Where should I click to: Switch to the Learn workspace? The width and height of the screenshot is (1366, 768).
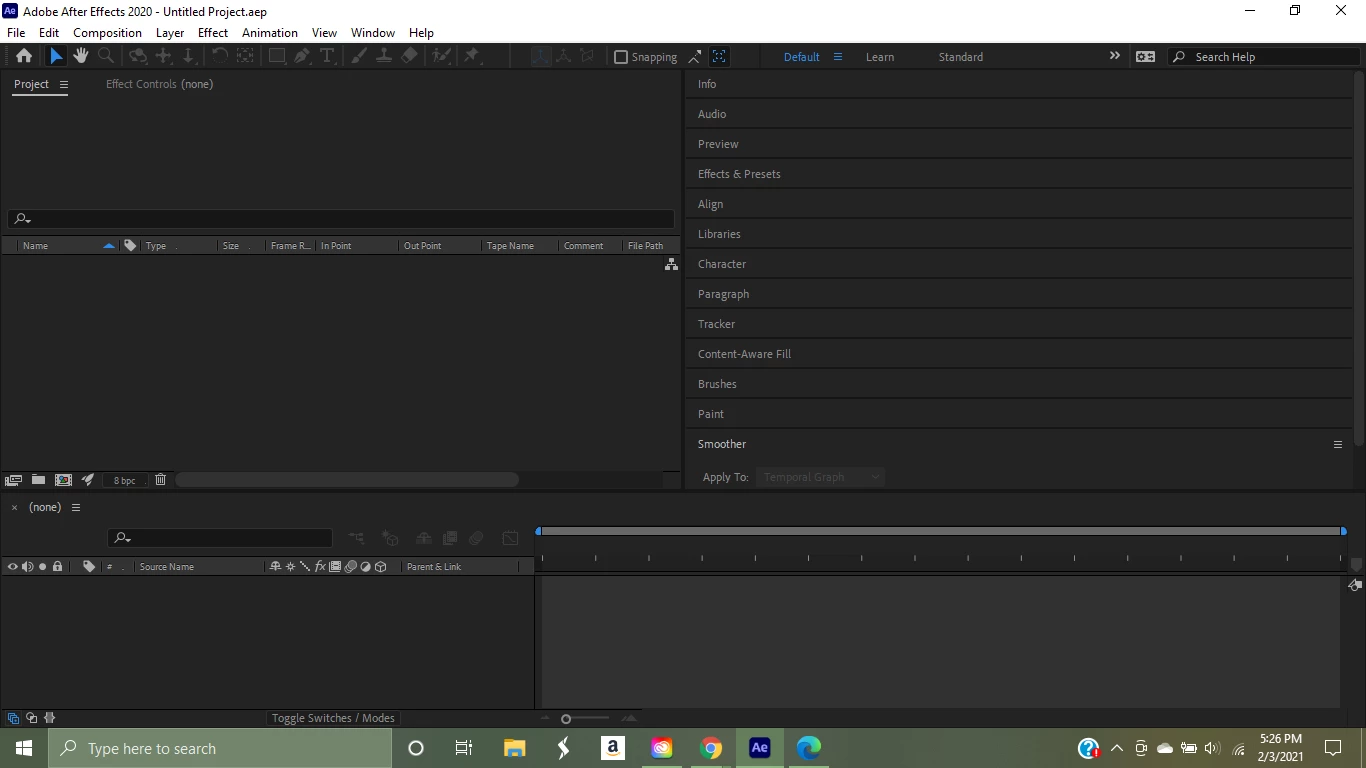pos(880,57)
